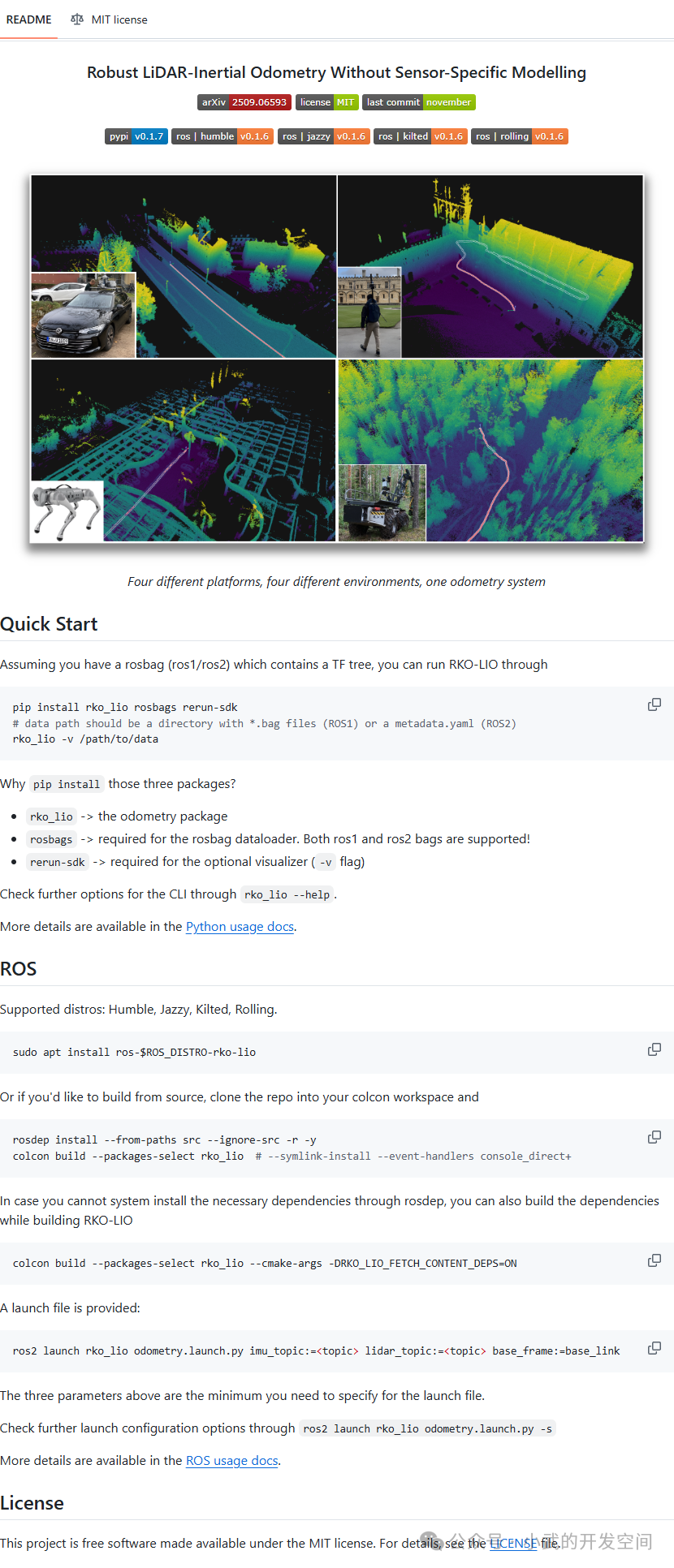
Task: Open the ros rolling v0.1.6 badge
Action: click(x=520, y=136)
